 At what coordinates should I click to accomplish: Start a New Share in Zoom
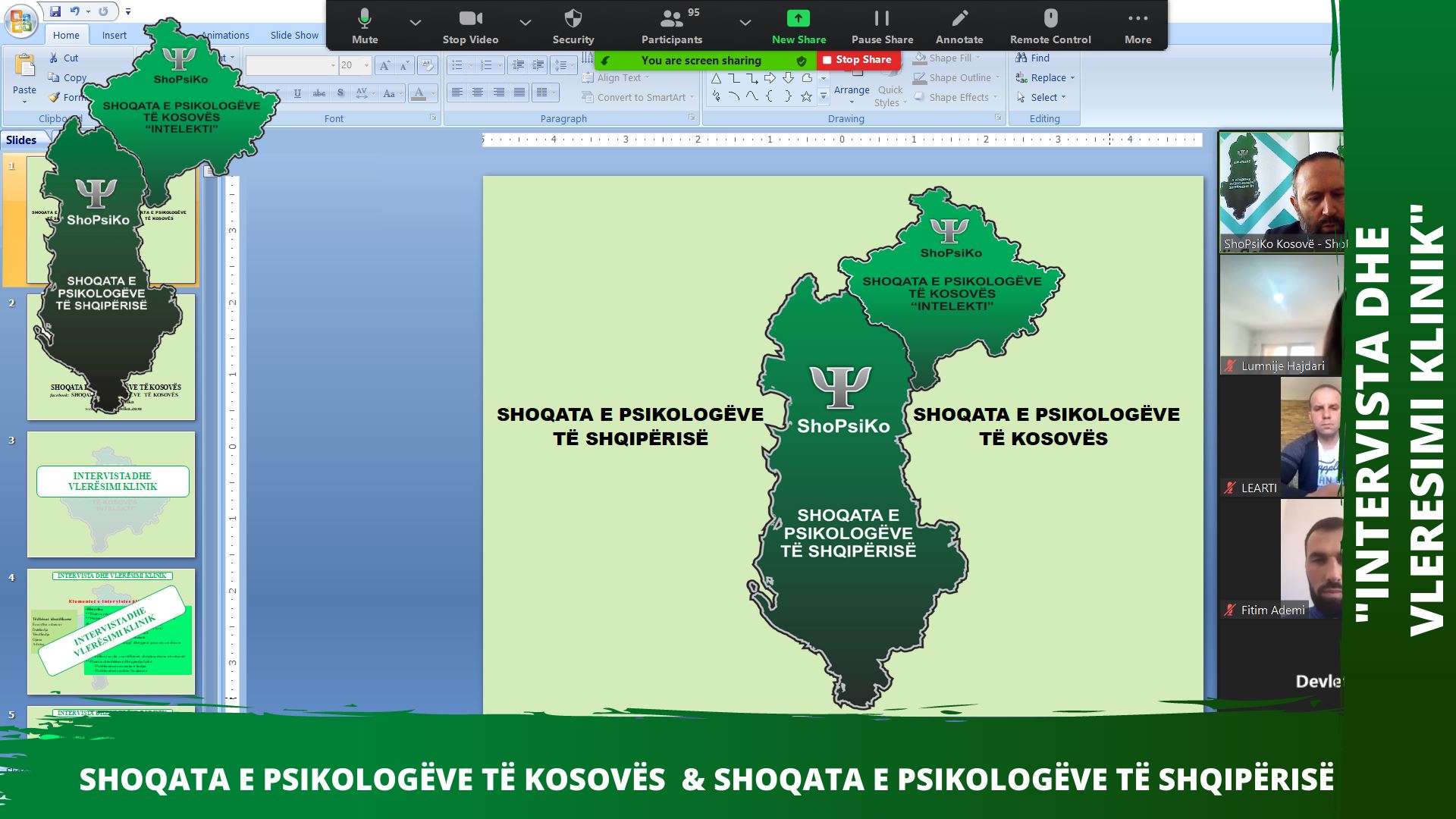[x=799, y=27]
